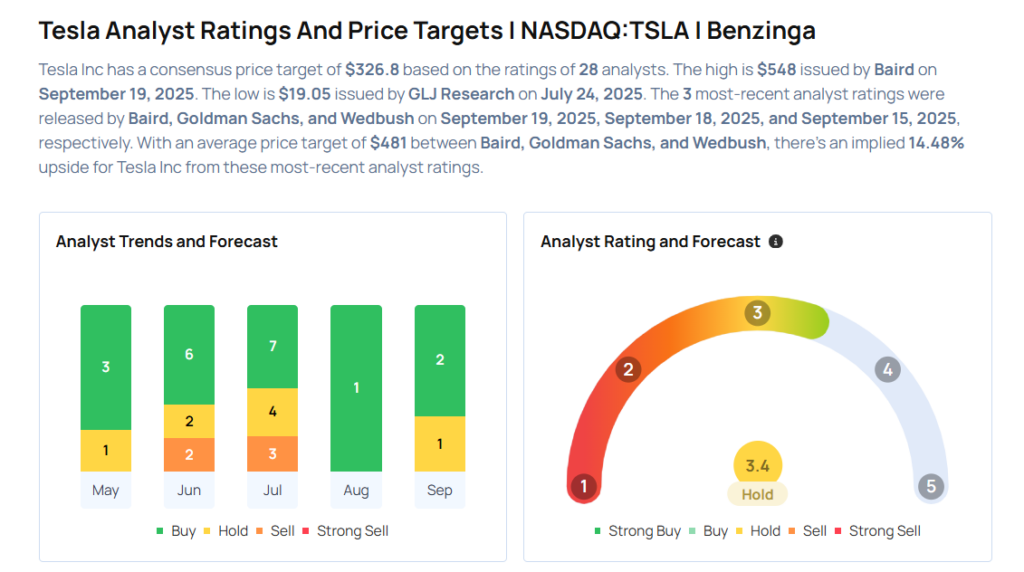Click the July Sell bar segment
Viewport: 1024px width, 572px height.
[272, 454]
